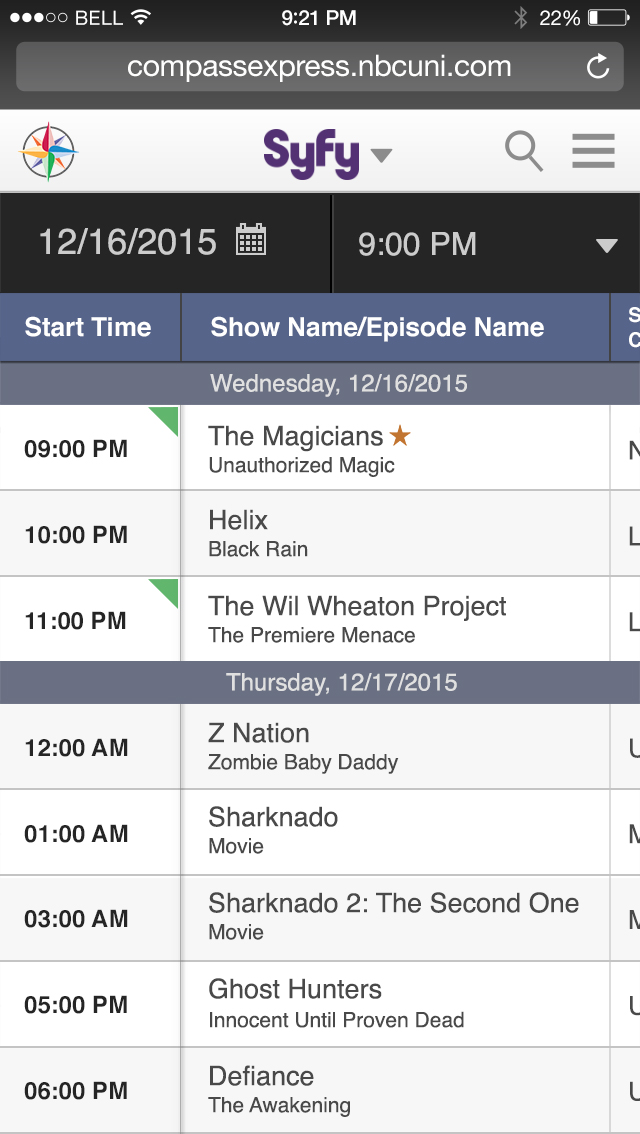Tap the 12/16/2015 date field
This screenshot has width=640, height=1134.
pyautogui.click(x=127, y=242)
